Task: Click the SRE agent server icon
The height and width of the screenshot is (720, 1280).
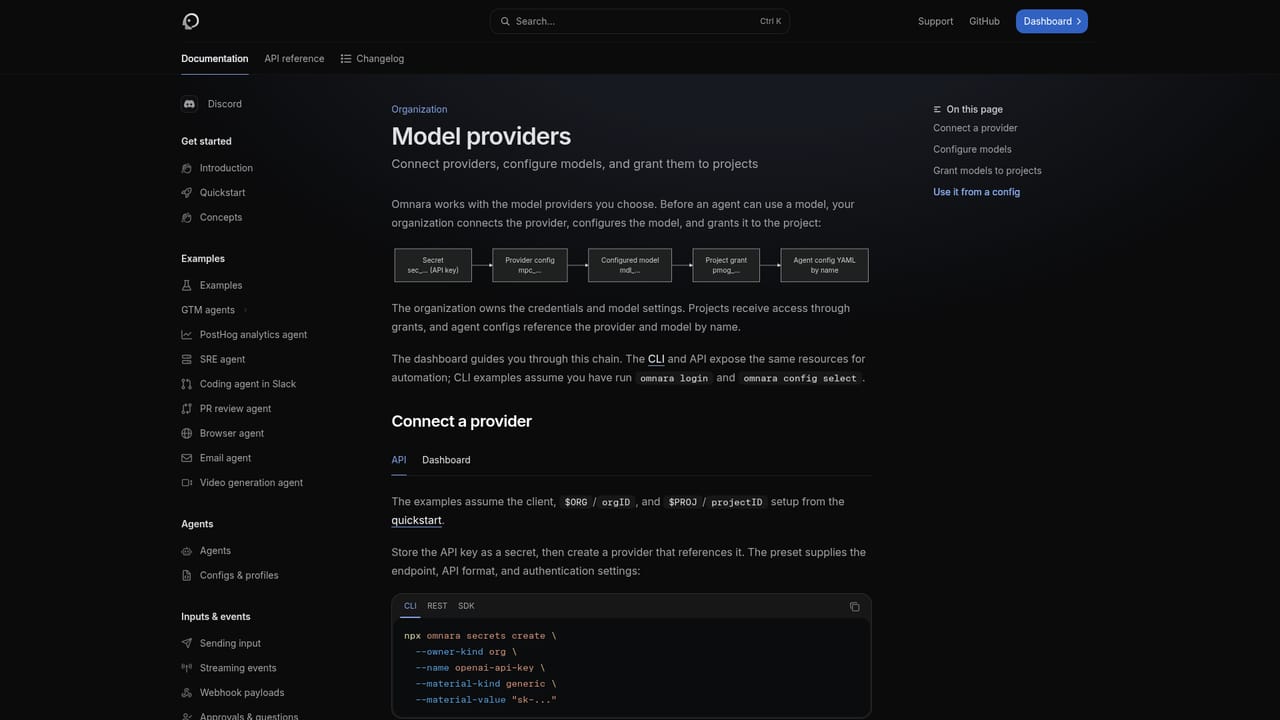Action: [187, 359]
